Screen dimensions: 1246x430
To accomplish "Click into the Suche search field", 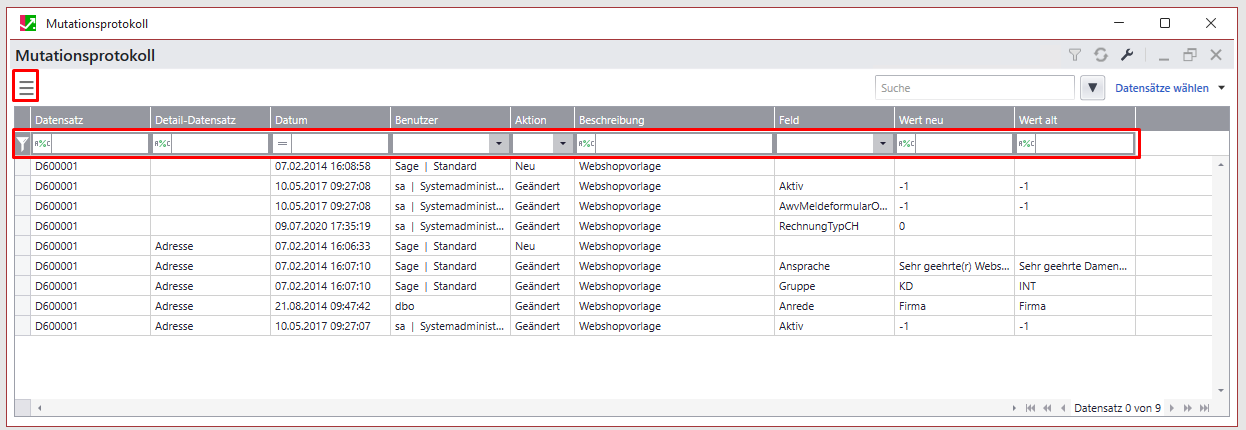I will pyautogui.click(x=974, y=88).
